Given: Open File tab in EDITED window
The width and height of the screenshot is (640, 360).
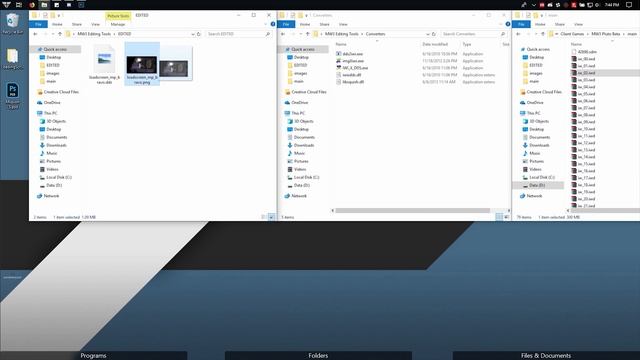Looking at the screenshot, I should (38, 24).
